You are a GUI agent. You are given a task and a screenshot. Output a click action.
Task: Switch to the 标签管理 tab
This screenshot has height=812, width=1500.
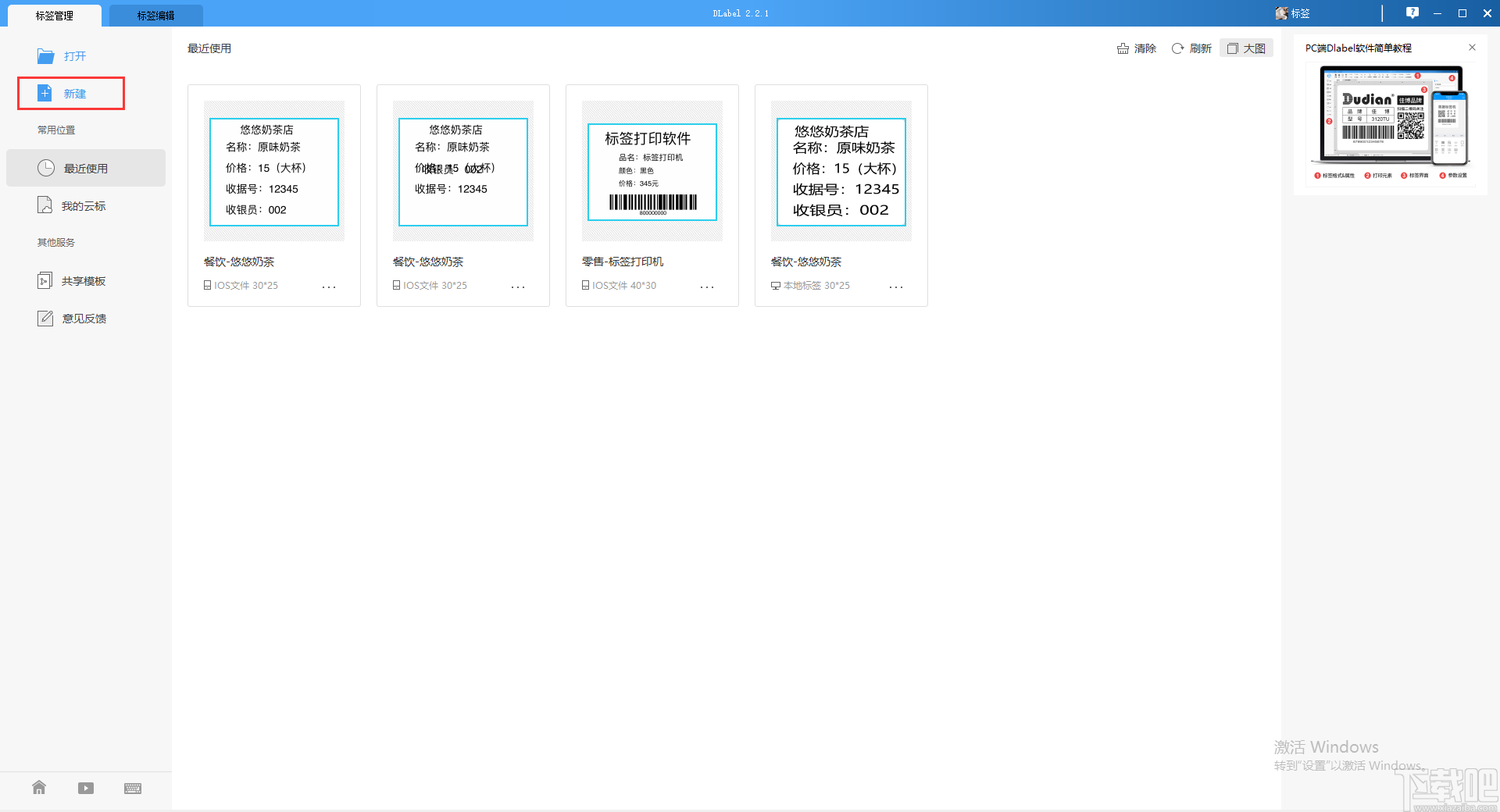pos(53,15)
